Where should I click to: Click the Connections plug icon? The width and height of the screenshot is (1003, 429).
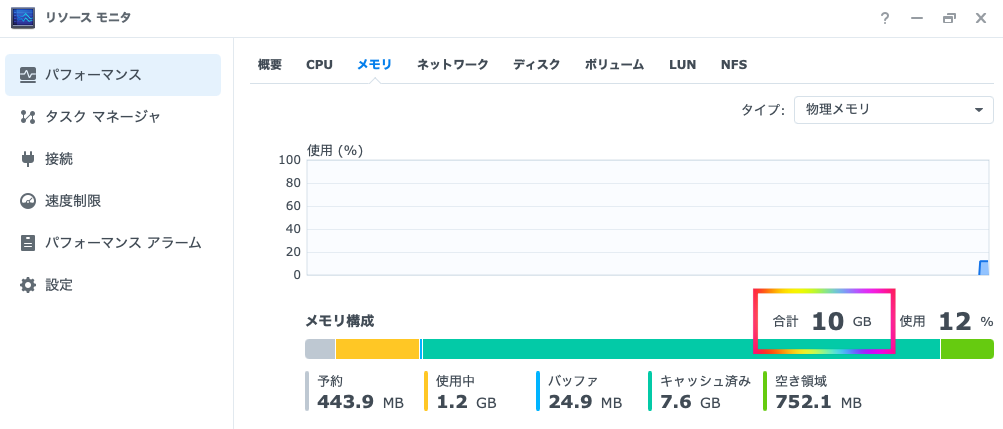pos(28,159)
